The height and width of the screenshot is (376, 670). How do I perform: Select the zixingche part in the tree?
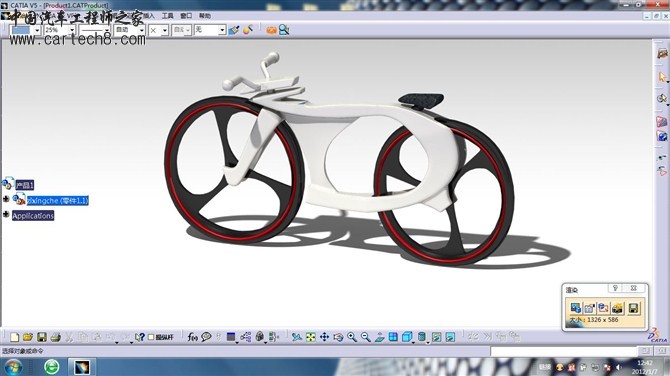tap(58, 200)
